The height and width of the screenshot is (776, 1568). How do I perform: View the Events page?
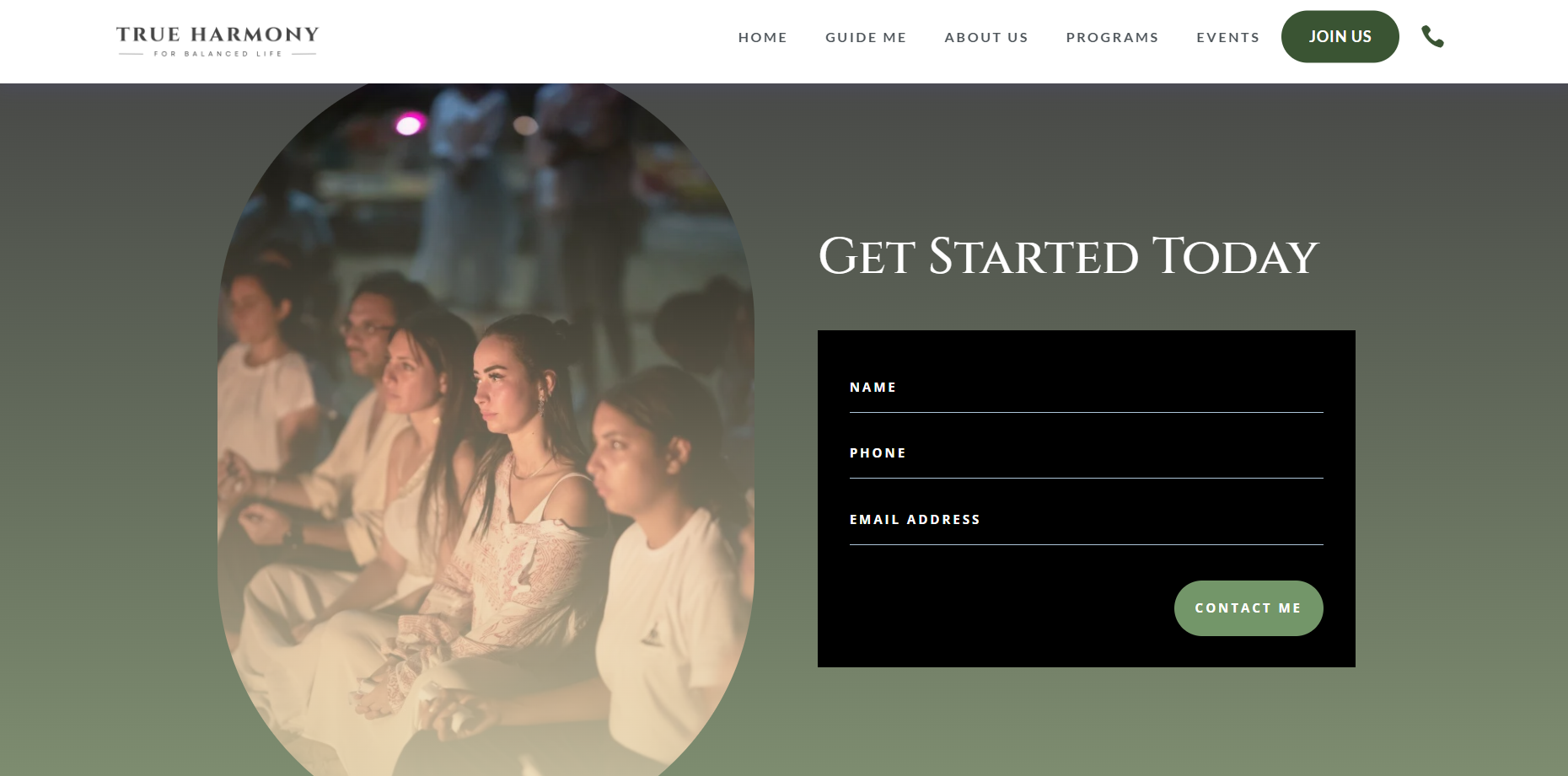tap(1227, 37)
